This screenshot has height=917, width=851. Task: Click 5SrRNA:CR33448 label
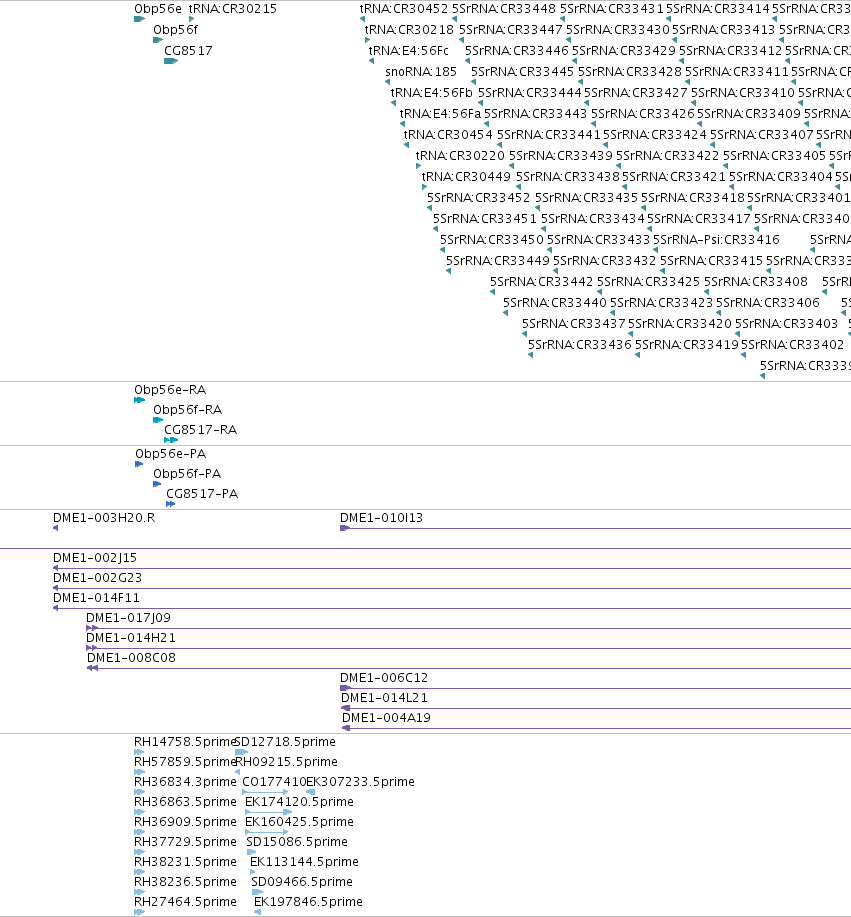[x=504, y=9]
